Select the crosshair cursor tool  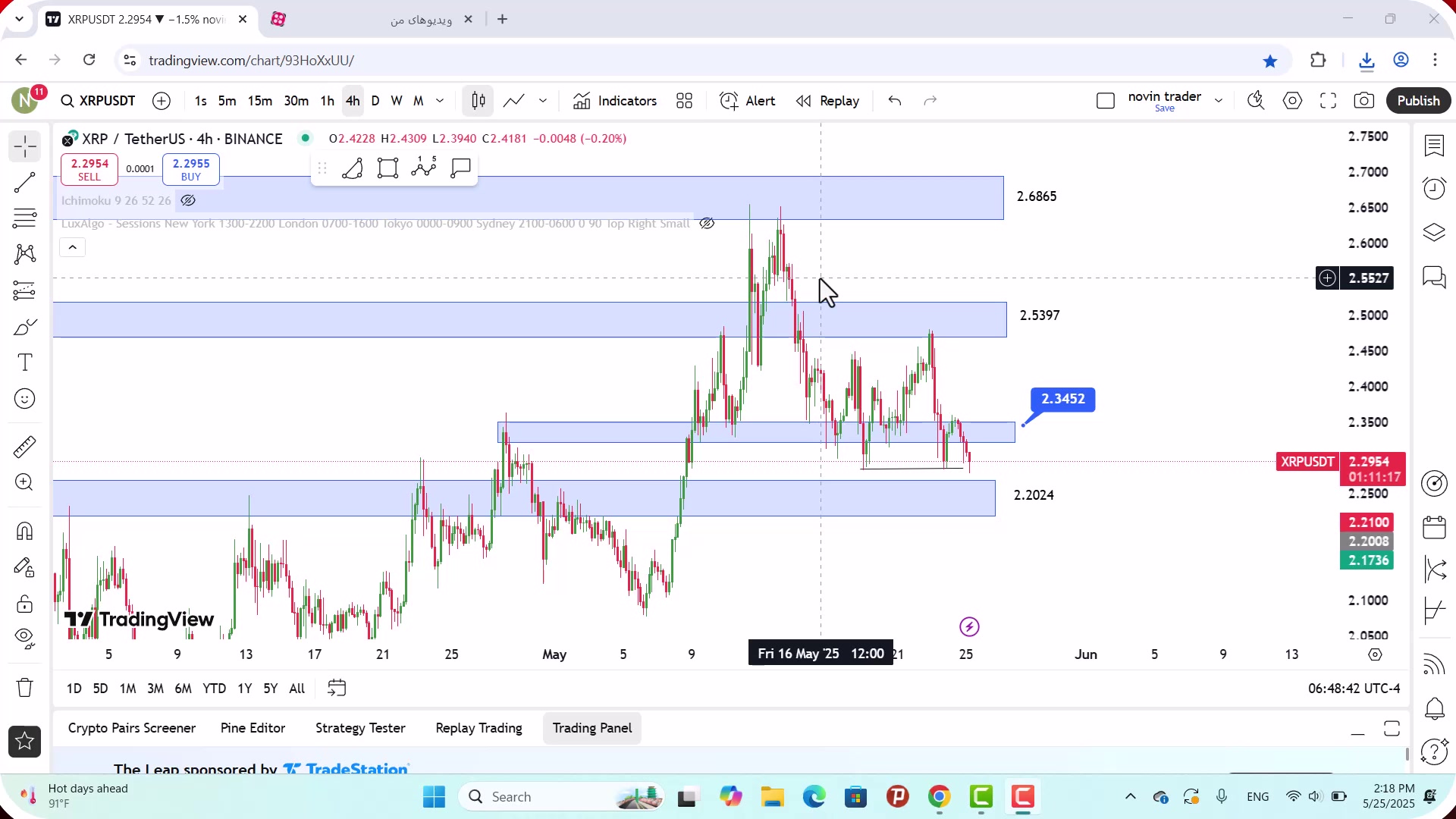[x=25, y=146]
